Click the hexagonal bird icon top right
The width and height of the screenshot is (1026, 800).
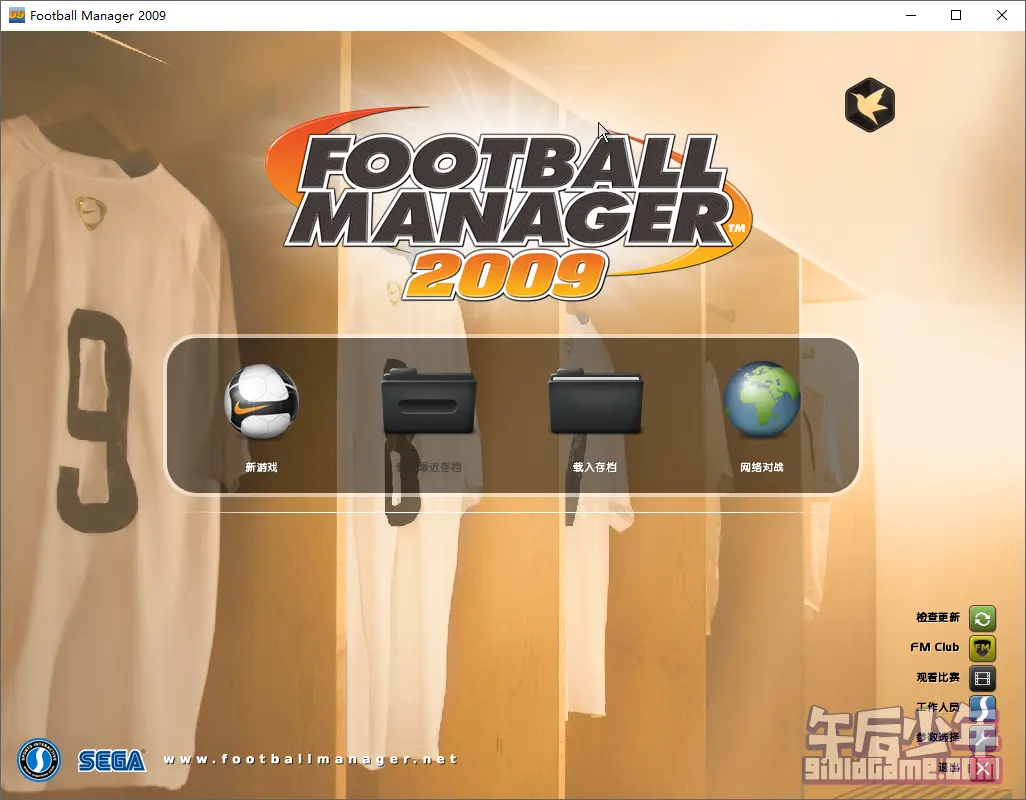coord(870,105)
